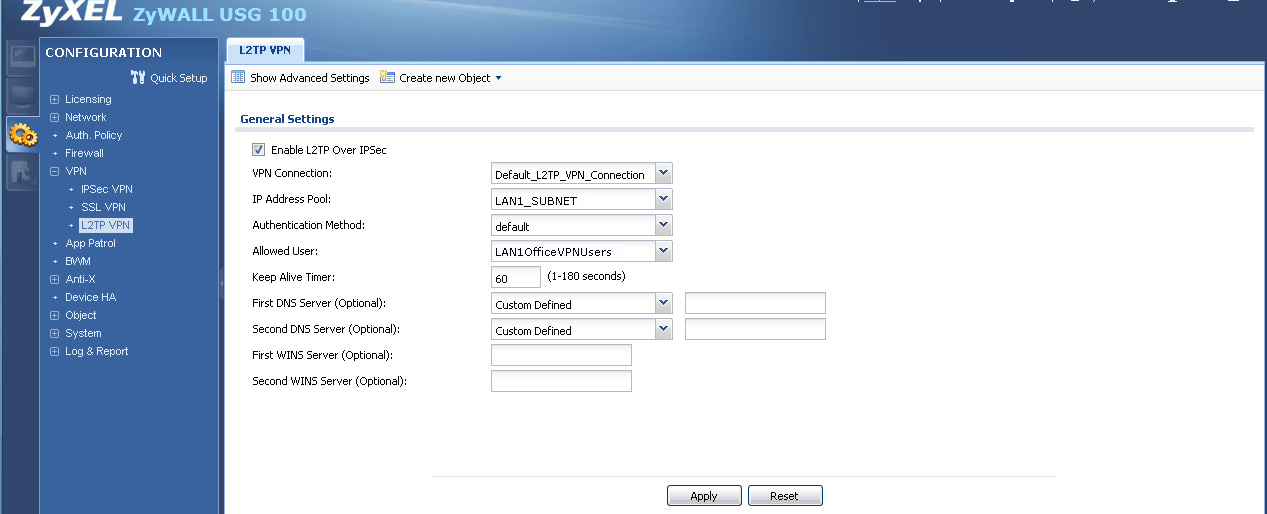1267x514 pixels.
Task: Expand the Licensing tree node
Action: click(x=55, y=99)
